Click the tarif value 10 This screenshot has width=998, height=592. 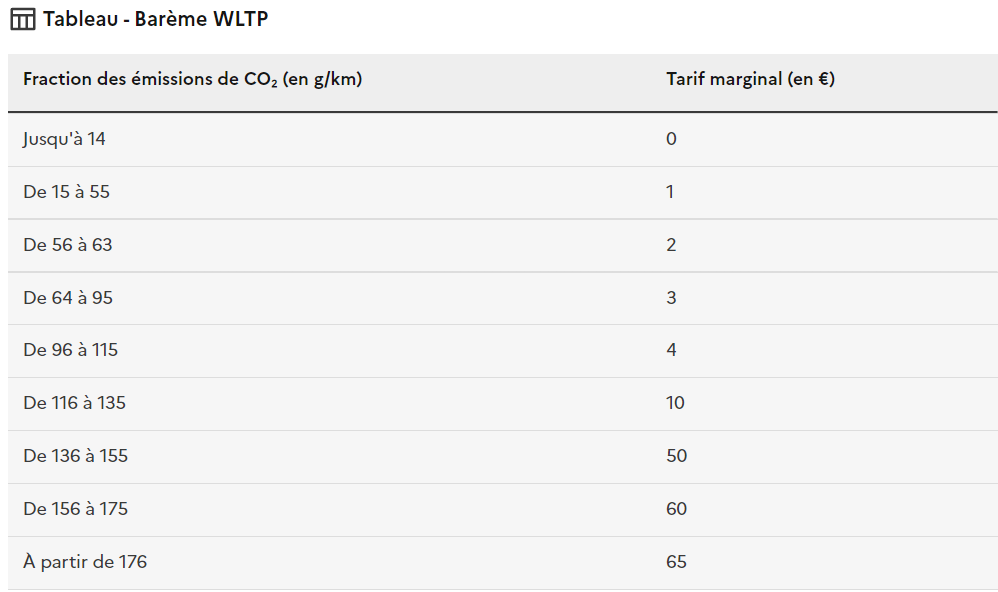(675, 403)
